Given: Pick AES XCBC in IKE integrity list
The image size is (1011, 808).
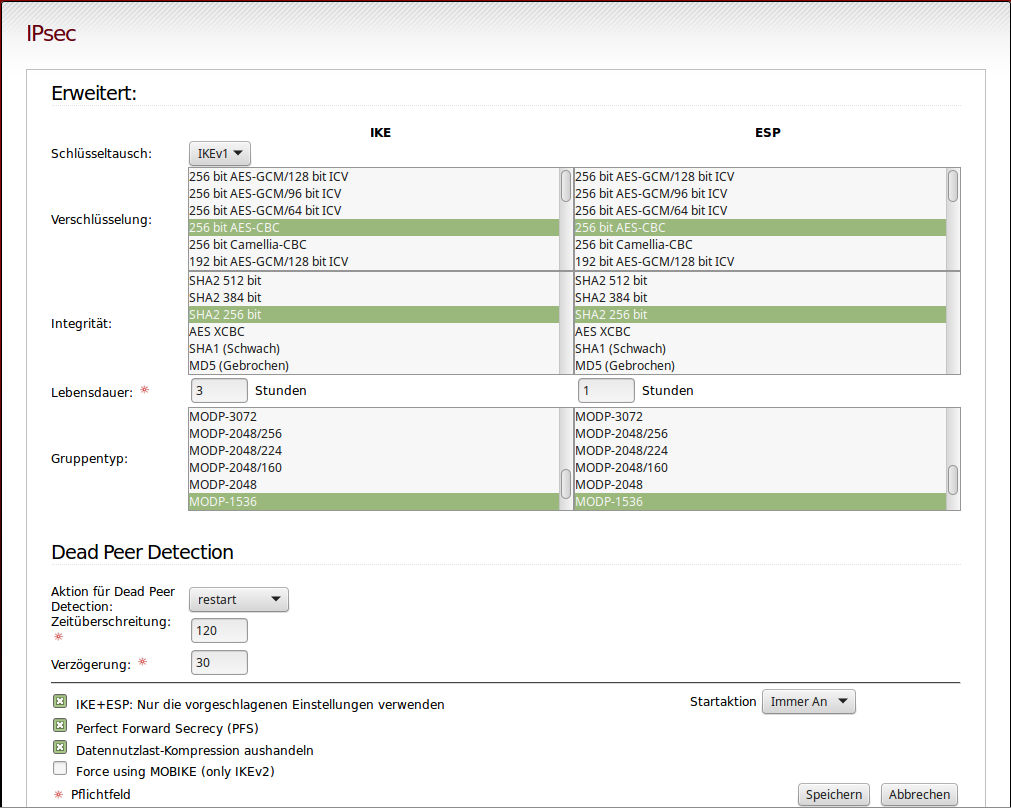Looking at the screenshot, I should 373,332.
